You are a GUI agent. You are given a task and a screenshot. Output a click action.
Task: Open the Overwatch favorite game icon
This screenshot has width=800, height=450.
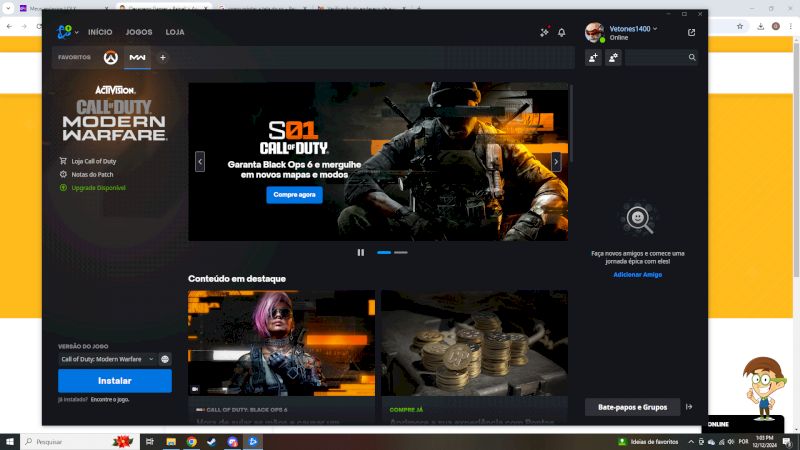[x=111, y=58]
